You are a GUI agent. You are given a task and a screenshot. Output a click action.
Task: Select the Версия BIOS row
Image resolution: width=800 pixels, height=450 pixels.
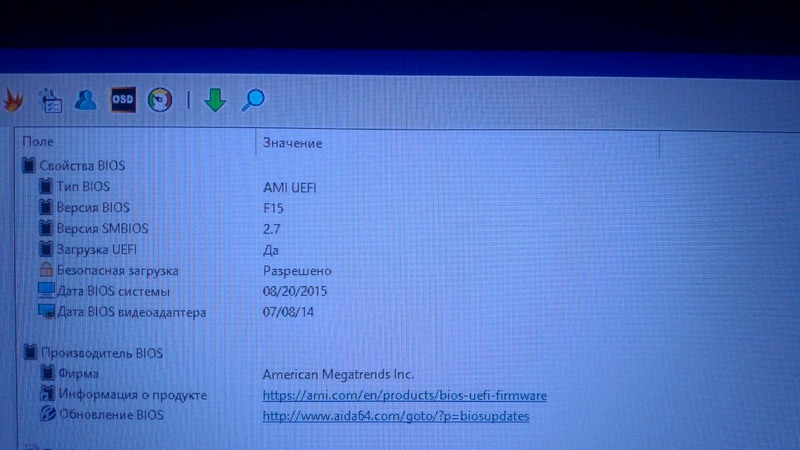click(x=93, y=207)
